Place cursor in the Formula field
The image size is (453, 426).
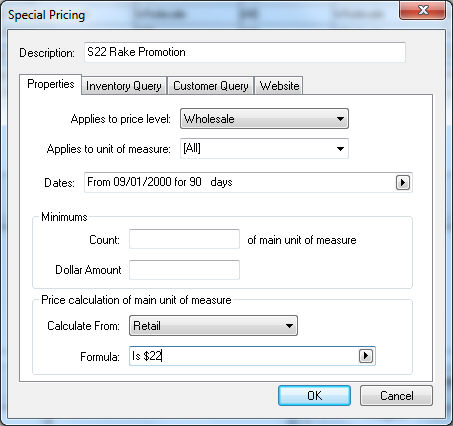click(x=243, y=356)
